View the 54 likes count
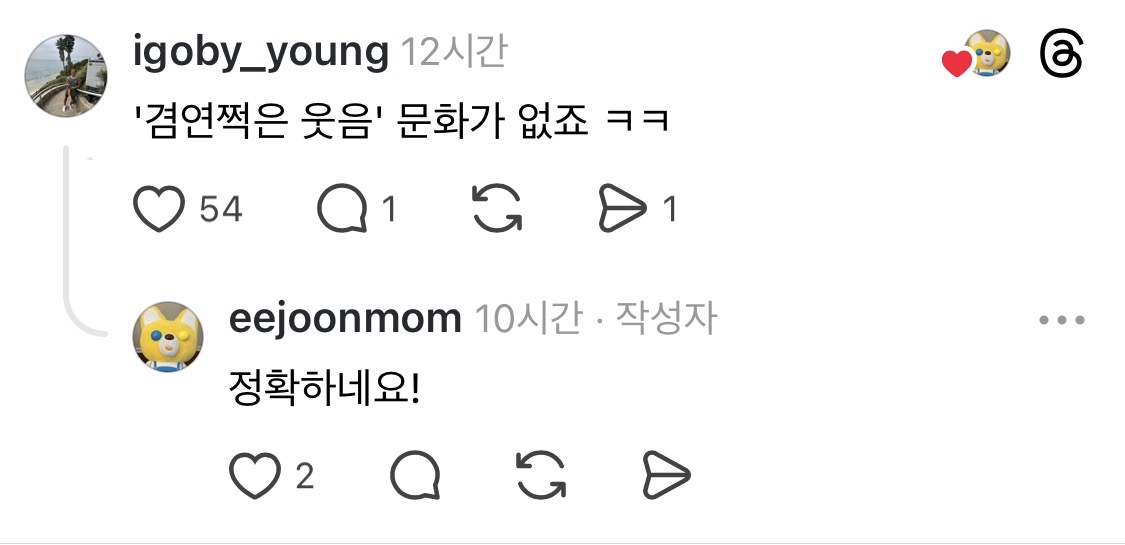 pyautogui.click(x=221, y=210)
